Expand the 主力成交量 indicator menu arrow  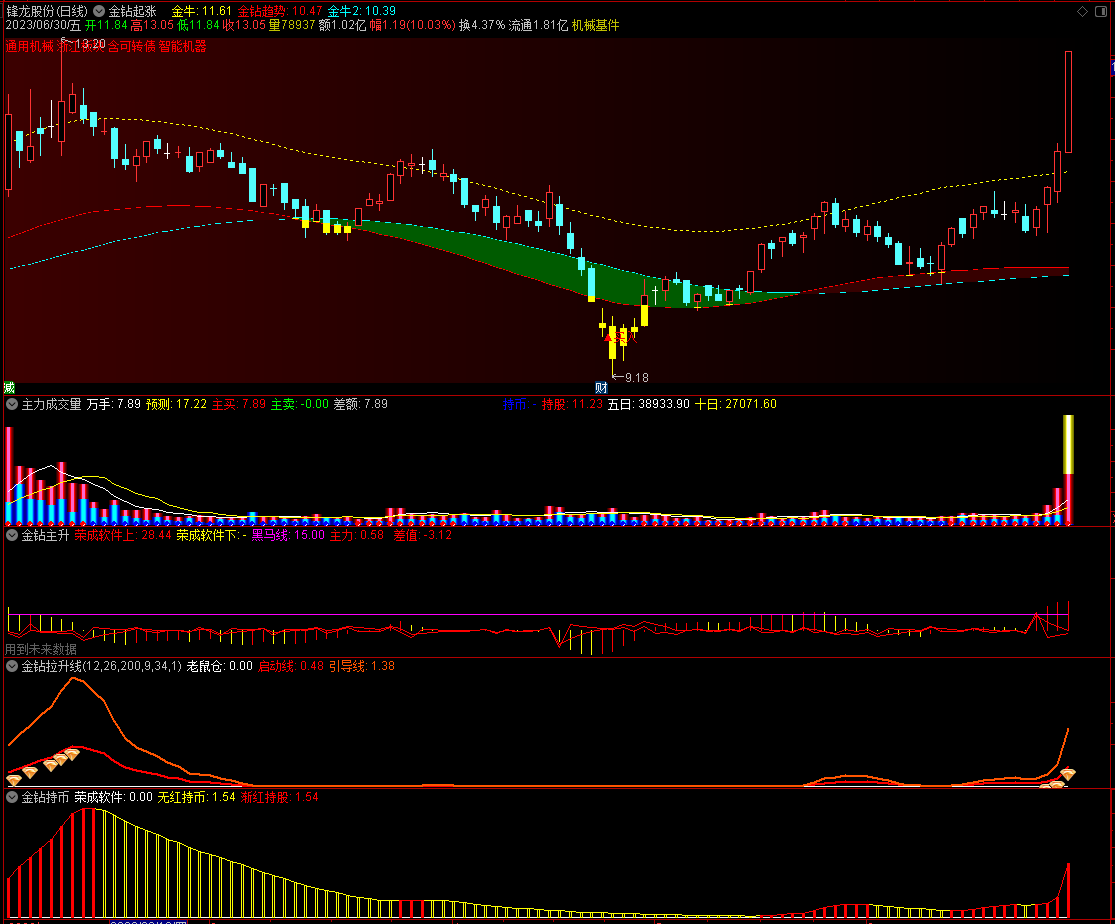tap(12, 404)
